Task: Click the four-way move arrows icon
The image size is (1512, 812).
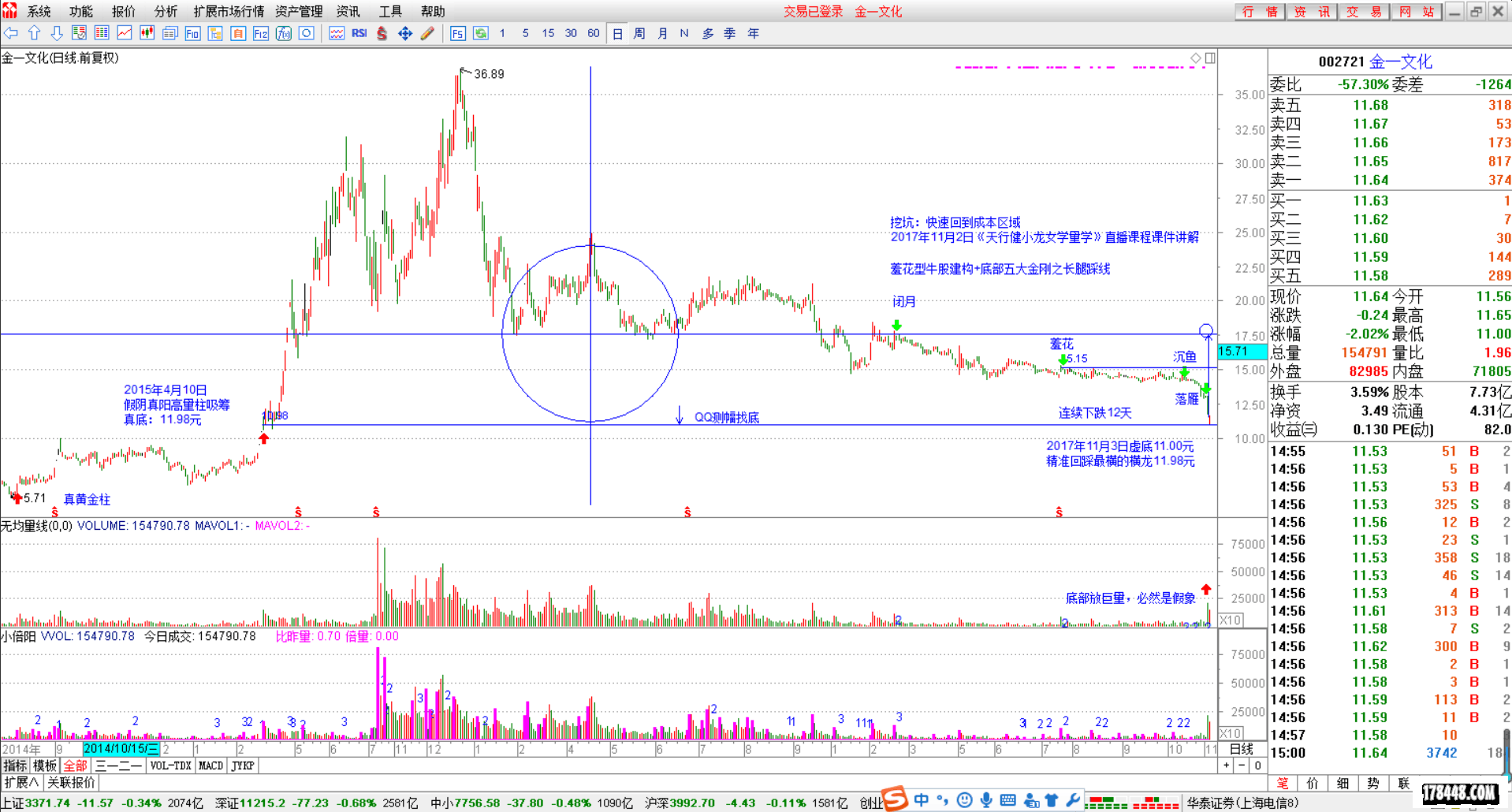Action: pos(405,33)
